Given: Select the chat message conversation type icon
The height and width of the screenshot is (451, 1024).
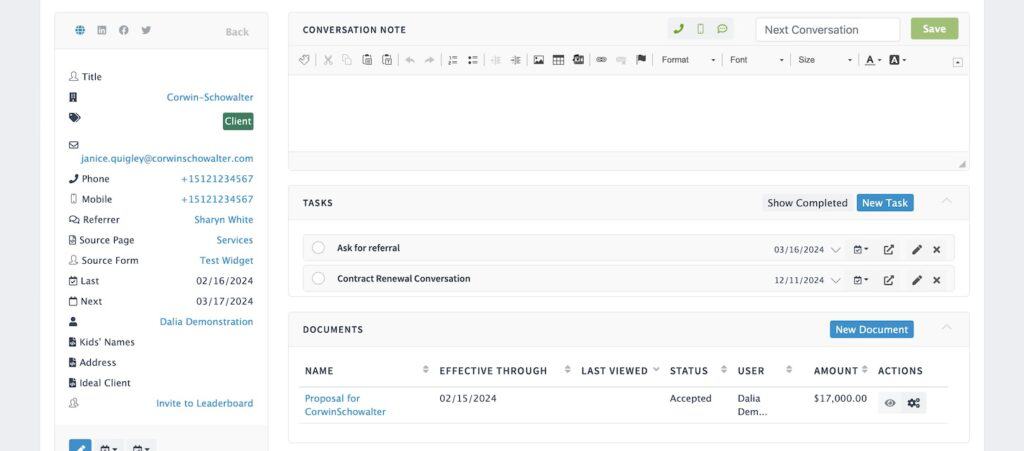Looking at the screenshot, I should point(722,29).
